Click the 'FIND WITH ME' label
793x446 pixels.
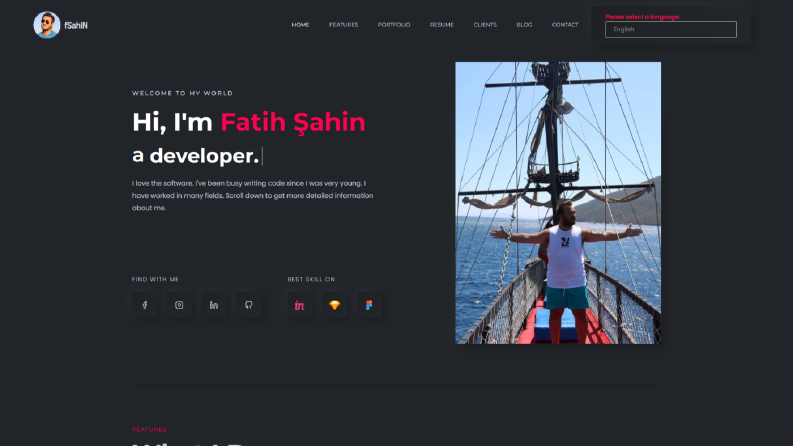point(155,279)
